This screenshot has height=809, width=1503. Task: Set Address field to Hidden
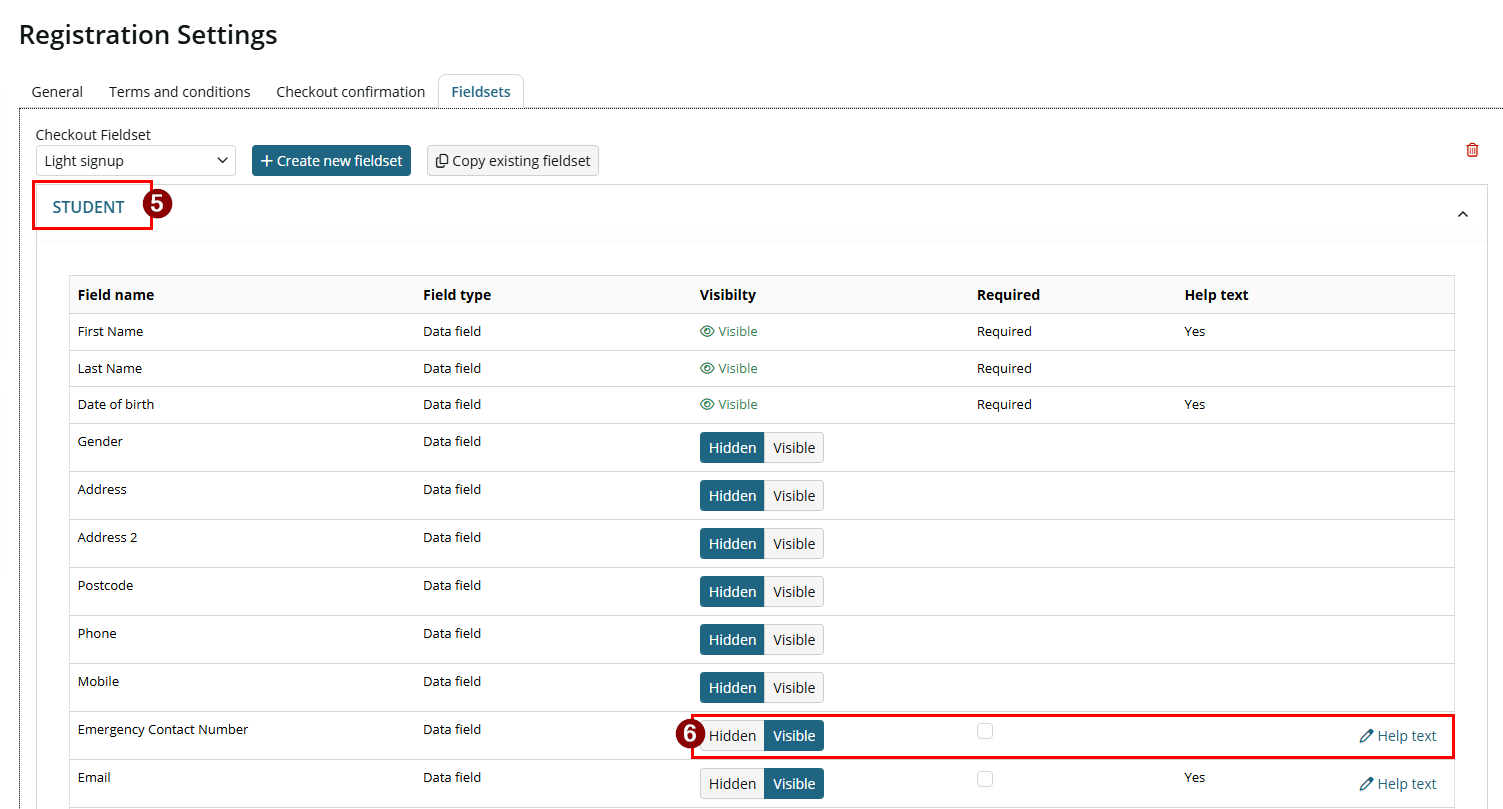pos(732,496)
